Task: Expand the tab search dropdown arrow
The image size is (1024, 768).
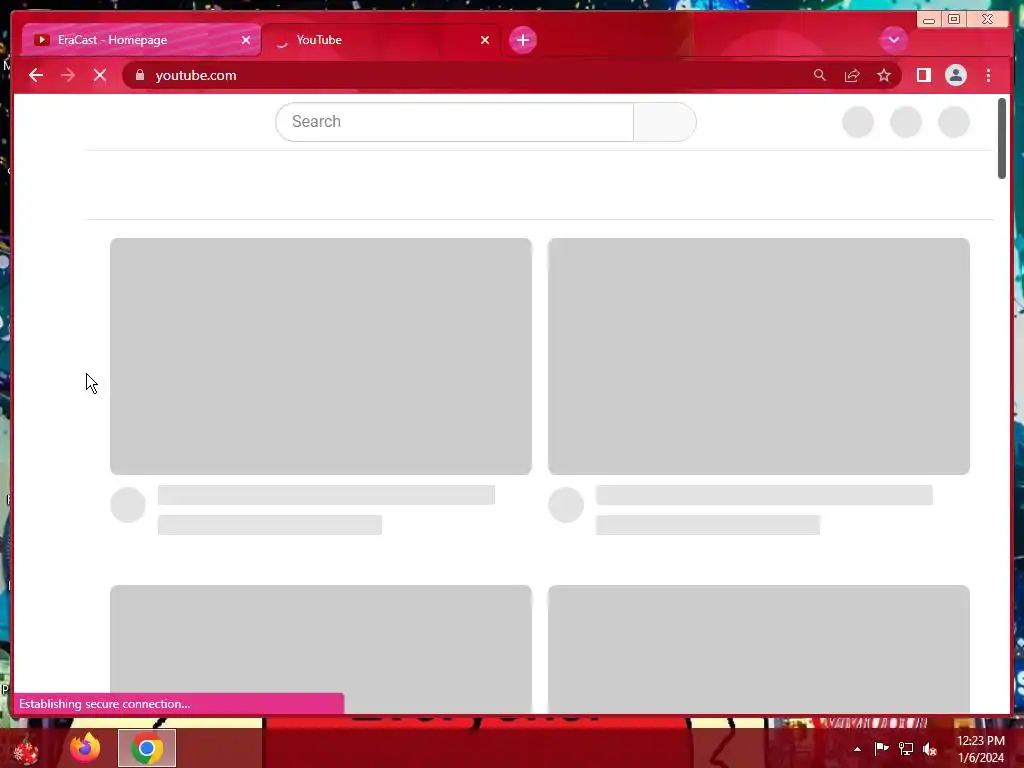Action: pyautogui.click(x=893, y=40)
